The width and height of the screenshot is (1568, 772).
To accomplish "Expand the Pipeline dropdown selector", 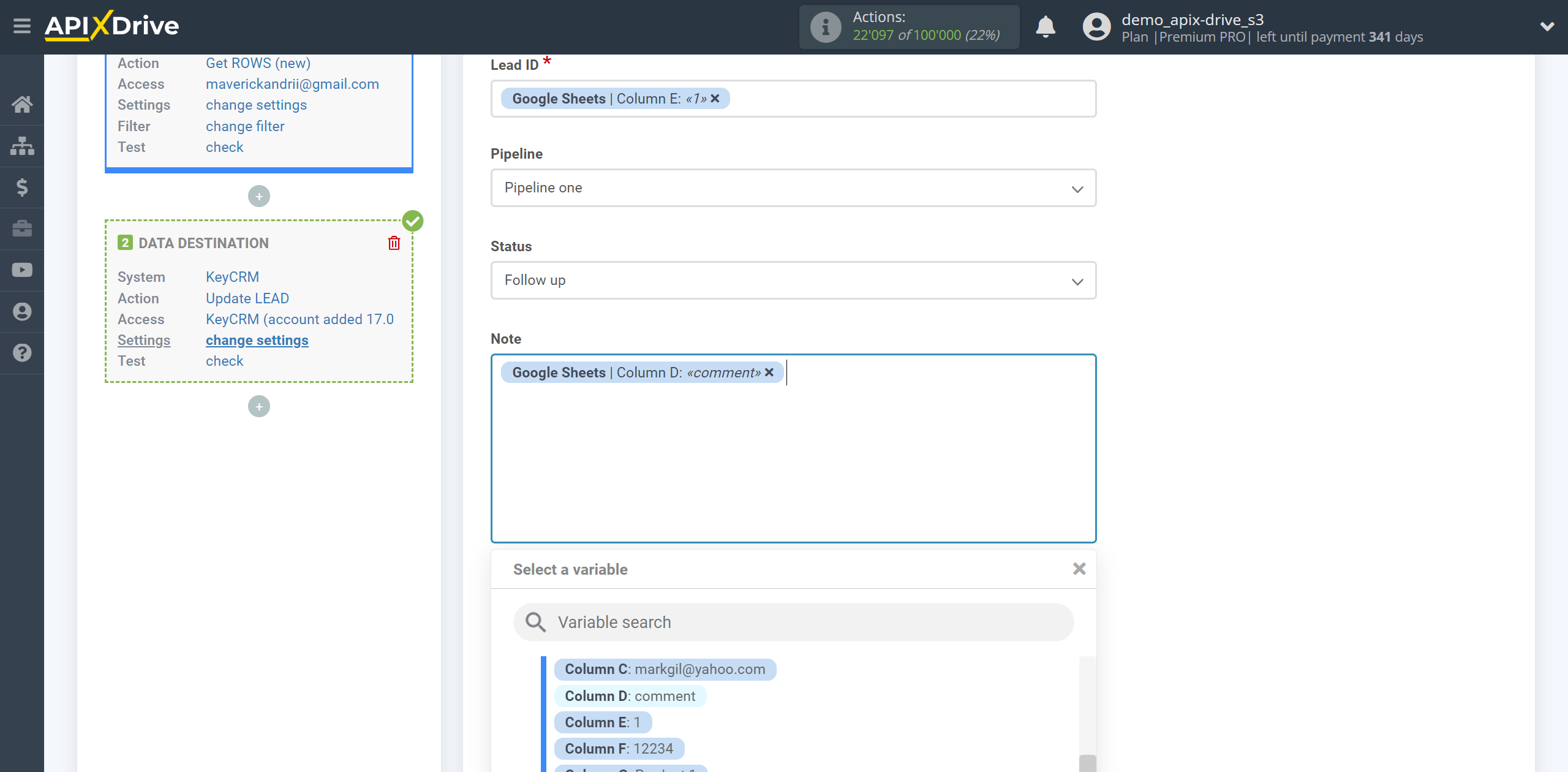I will (793, 187).
